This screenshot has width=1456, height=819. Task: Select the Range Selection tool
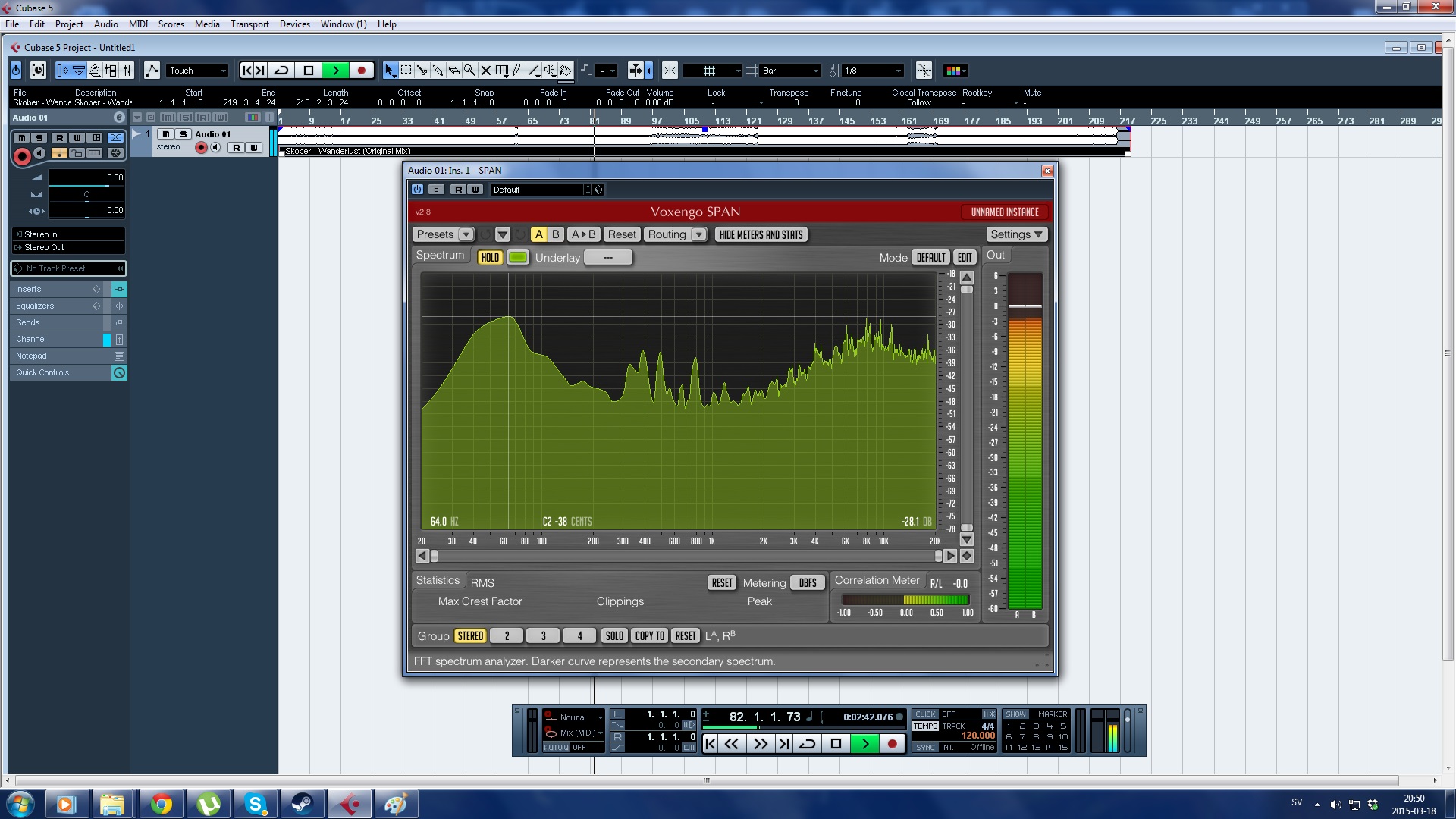pos(406,71)
